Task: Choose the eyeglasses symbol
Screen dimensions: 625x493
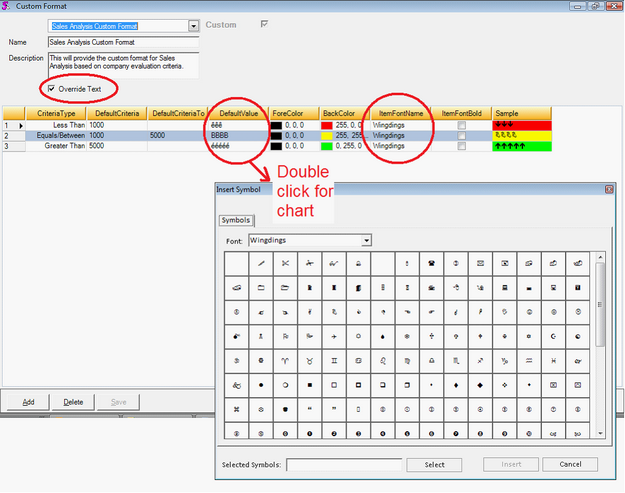Action: 334,263
